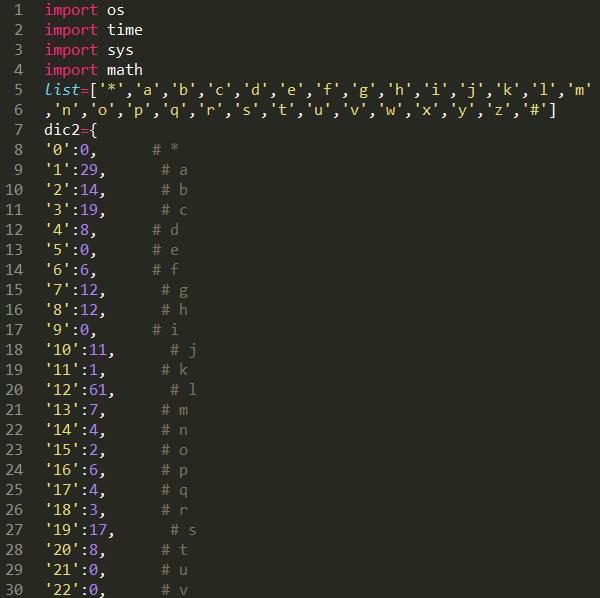
Task: Click value 61 for key '12'
Action: 98,389
